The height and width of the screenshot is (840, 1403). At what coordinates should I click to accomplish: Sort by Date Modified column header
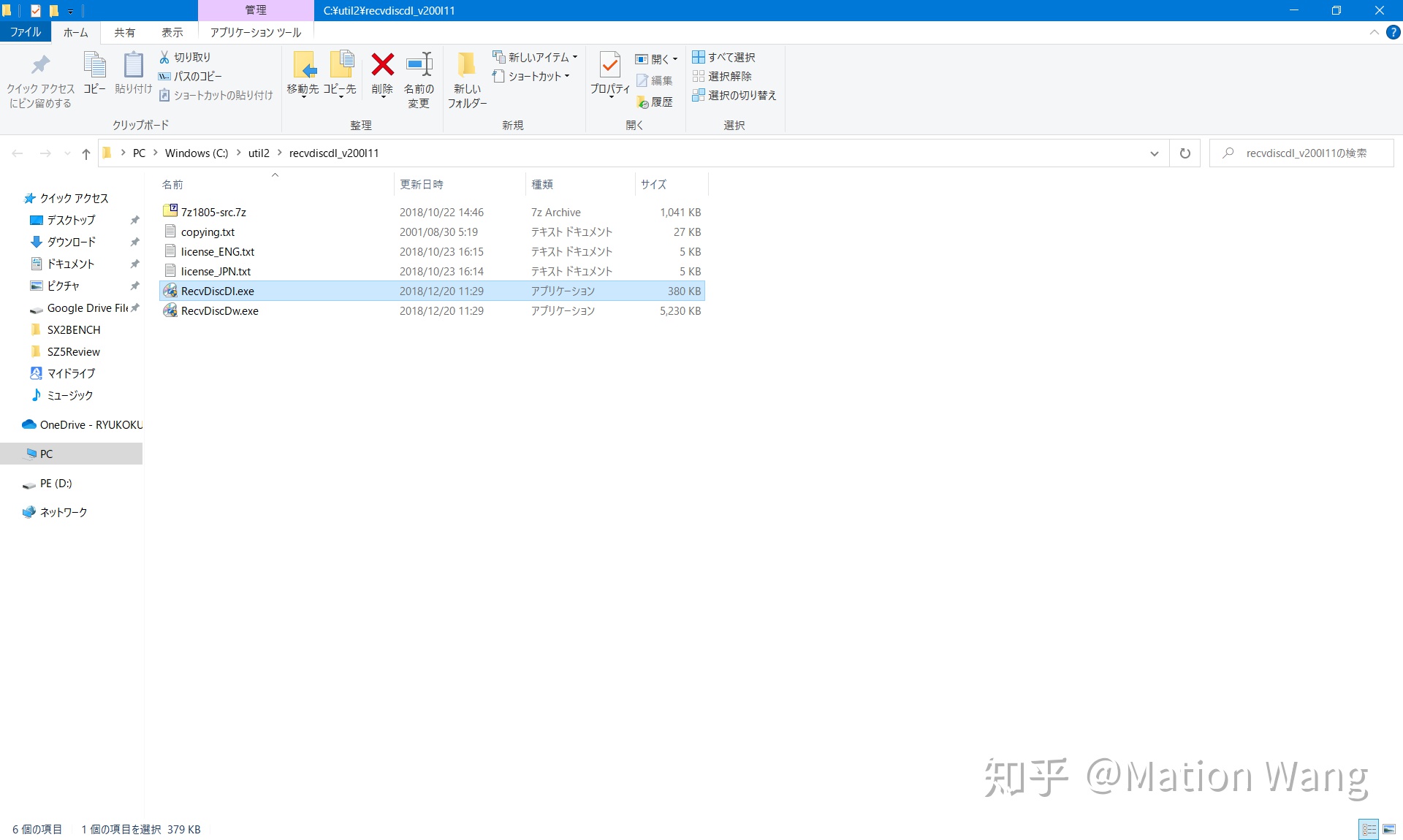click(x=459, y=184)
